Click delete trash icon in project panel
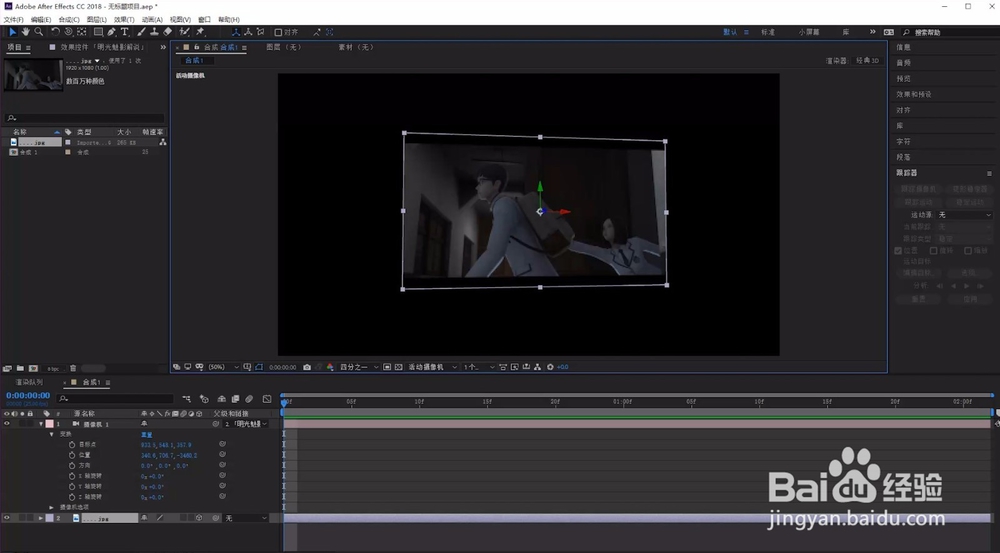The image size is (1000, 553). coord(73,368)
